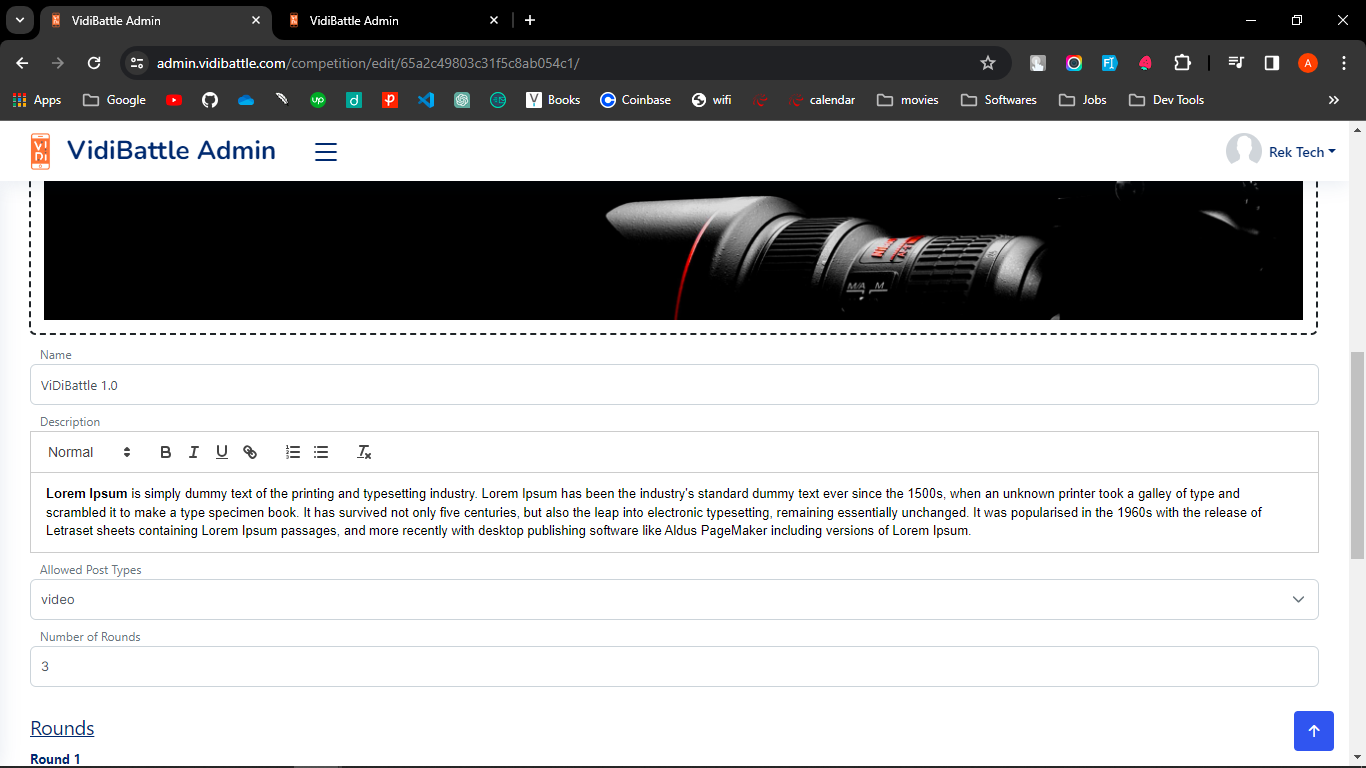Open the OneDrive cloud bookmark

pos(246,100)
